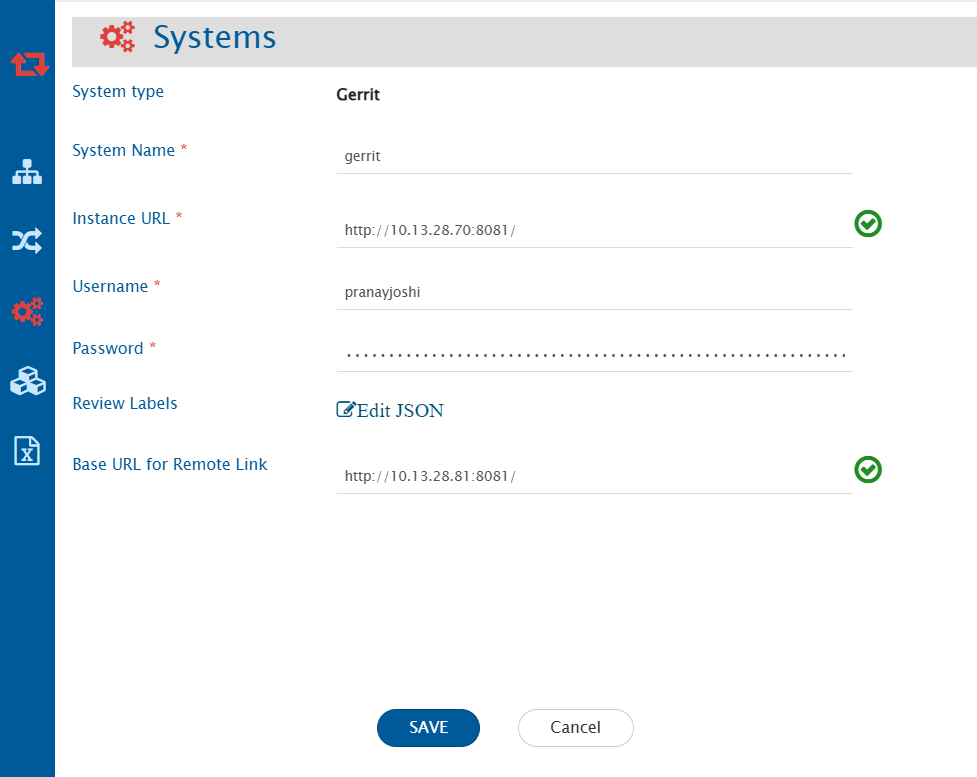
Task: Click the gears icon beside Systems heading
Action: pyautogui.click(x=118, y=37)
